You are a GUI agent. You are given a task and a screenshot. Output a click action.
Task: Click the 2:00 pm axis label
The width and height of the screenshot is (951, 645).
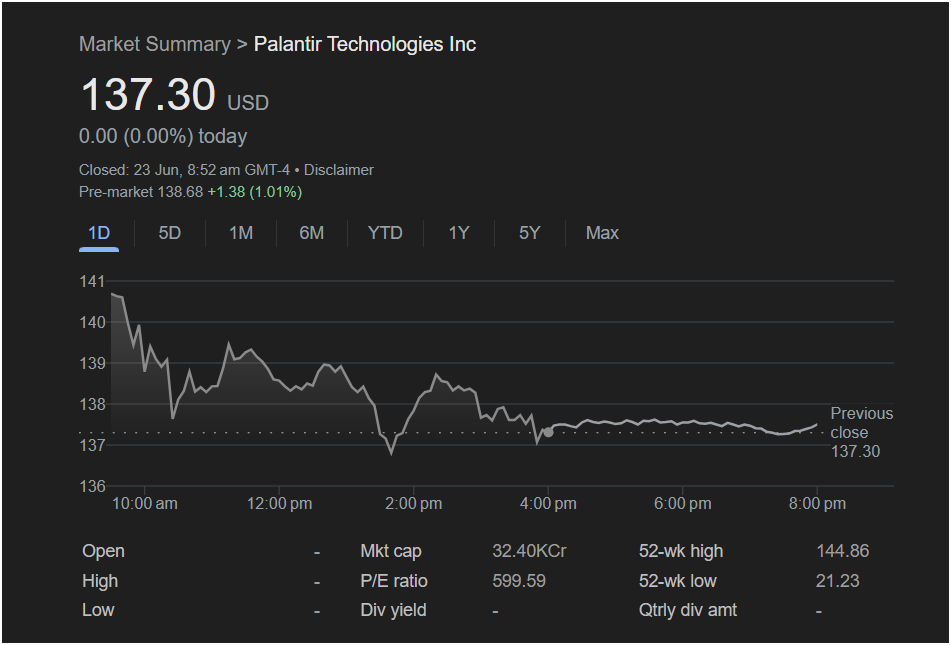tap(414, 504)
